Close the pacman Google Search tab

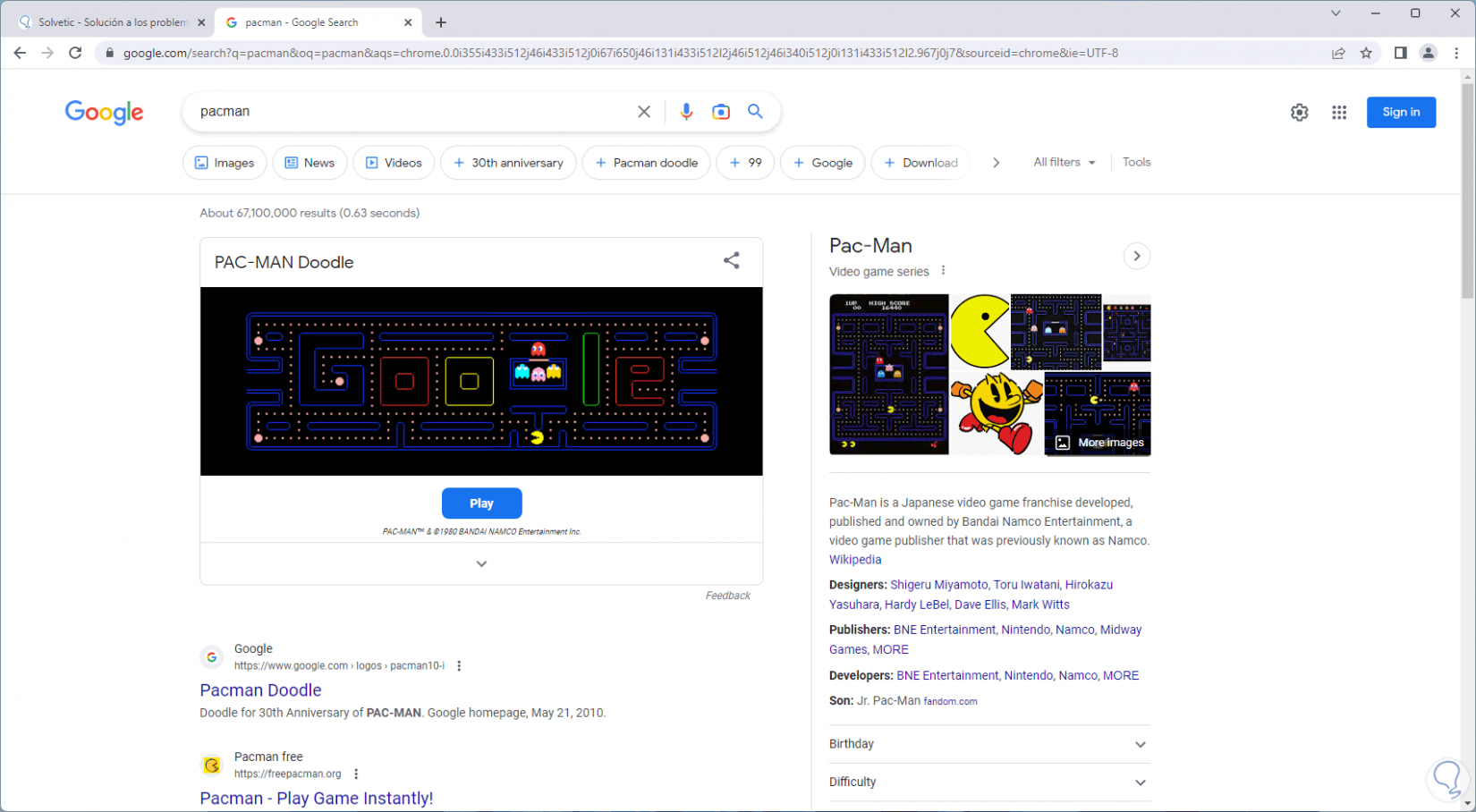408,22
